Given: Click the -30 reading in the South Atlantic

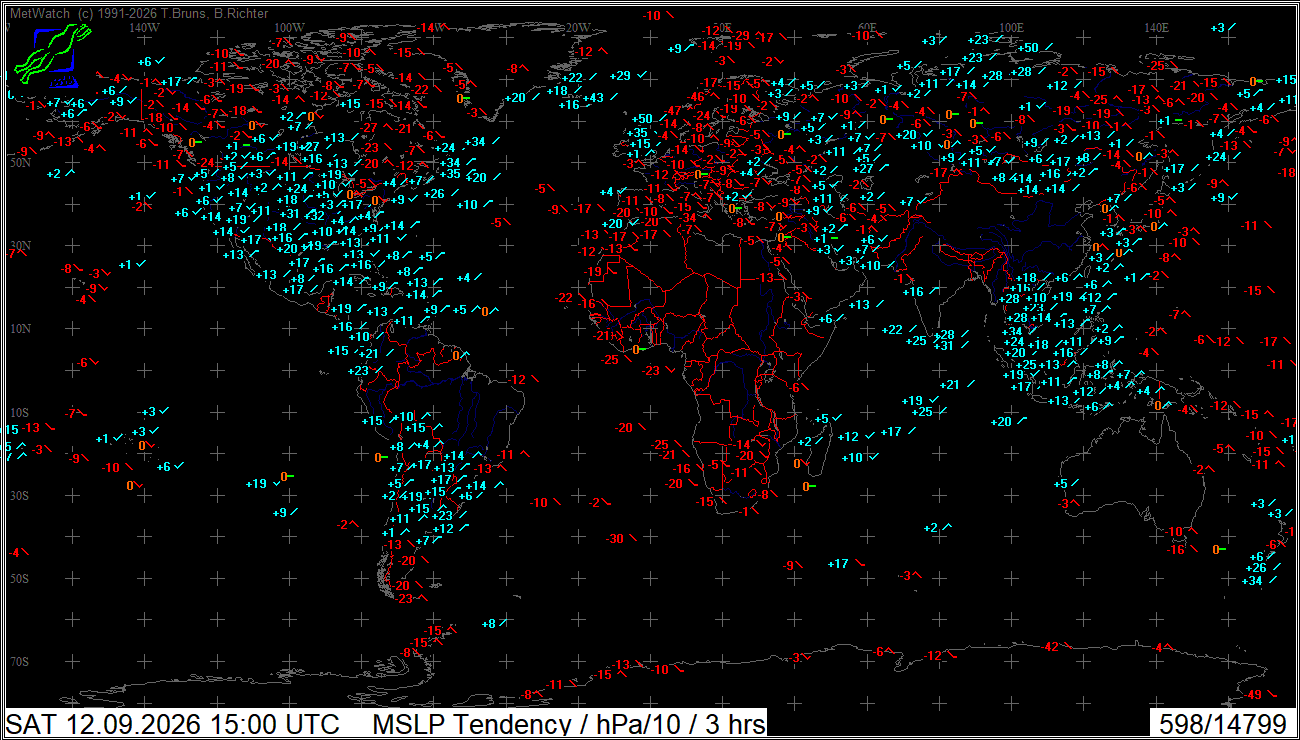Looking at the screenshot, I should click(615, 539).
